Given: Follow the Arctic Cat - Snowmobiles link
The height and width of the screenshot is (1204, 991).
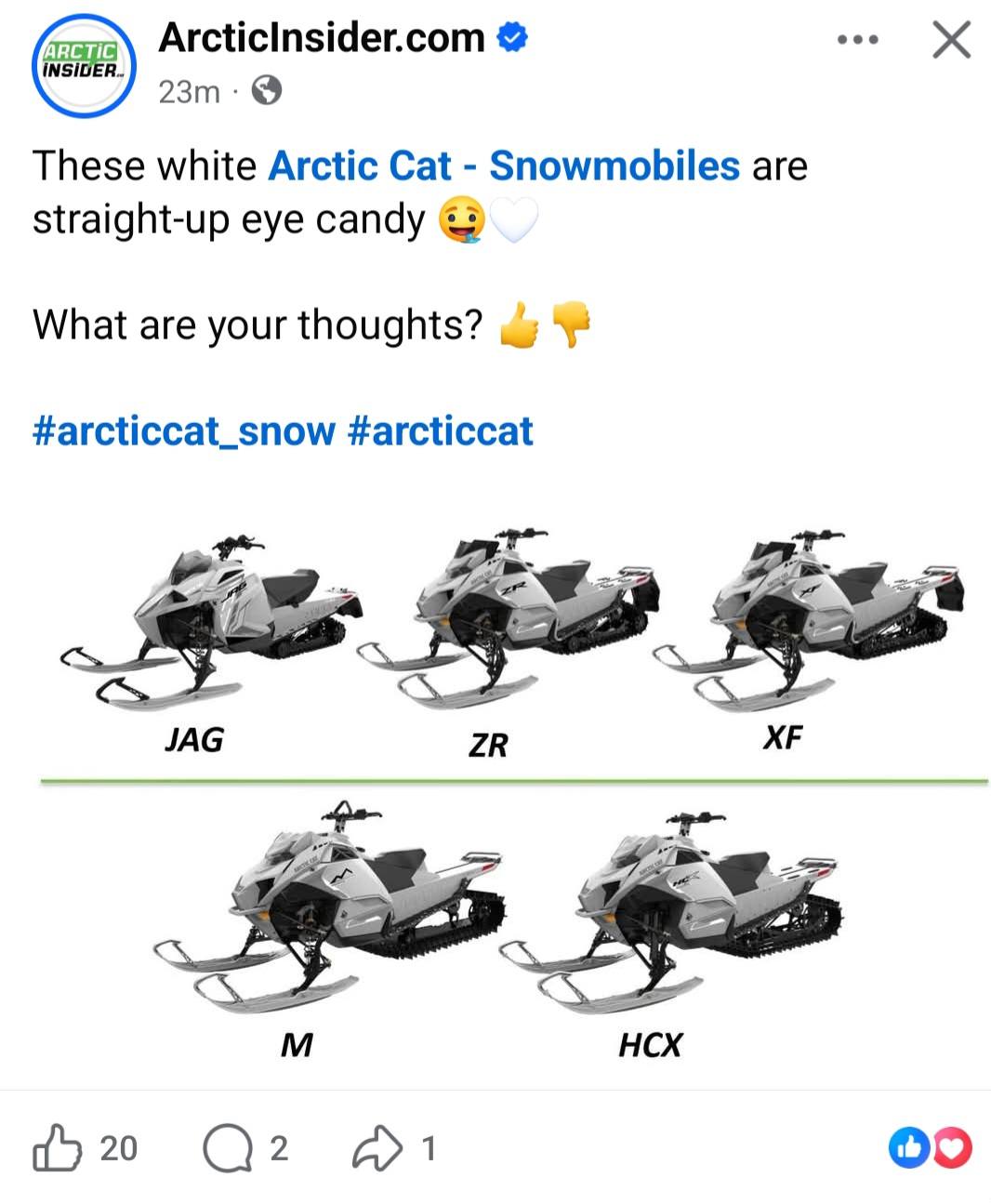Looking at the screenshot, I should (503, 166).
